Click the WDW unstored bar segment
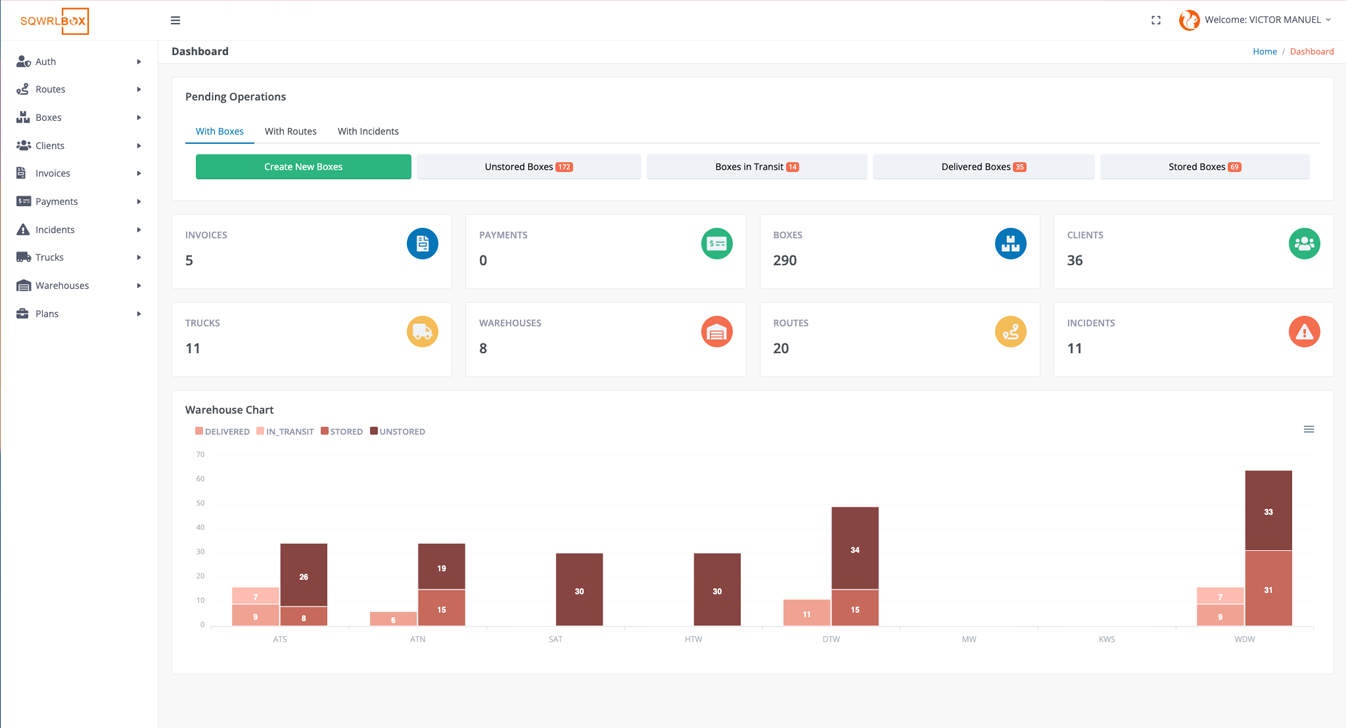Screen dimensions: 1347x728 click(1268, 511)
